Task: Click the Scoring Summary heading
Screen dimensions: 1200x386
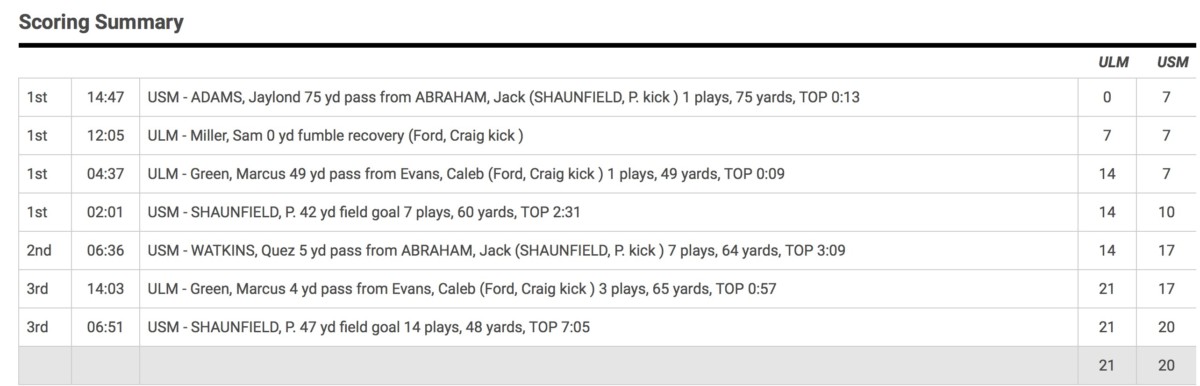Action: (101, 21)
